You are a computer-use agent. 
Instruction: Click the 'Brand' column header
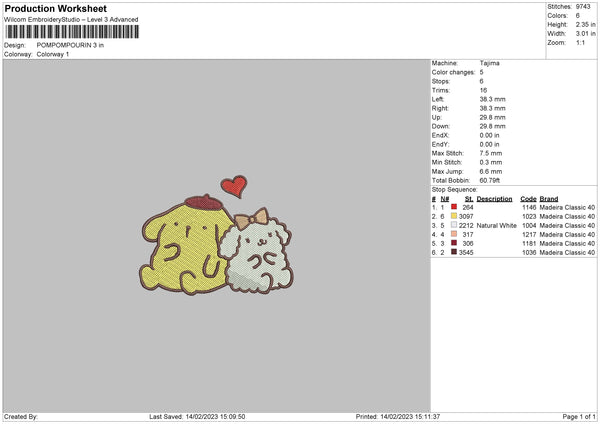(x=549, y=199)
